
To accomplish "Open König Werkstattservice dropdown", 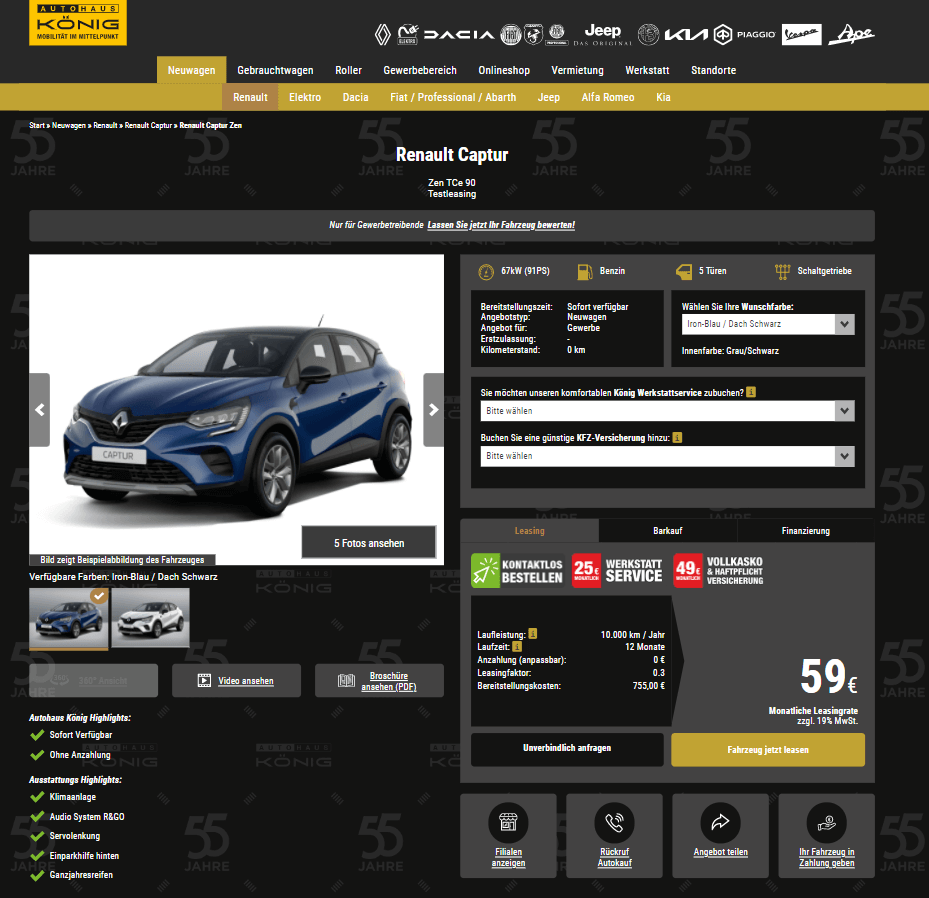I will [x=667, y=411].
